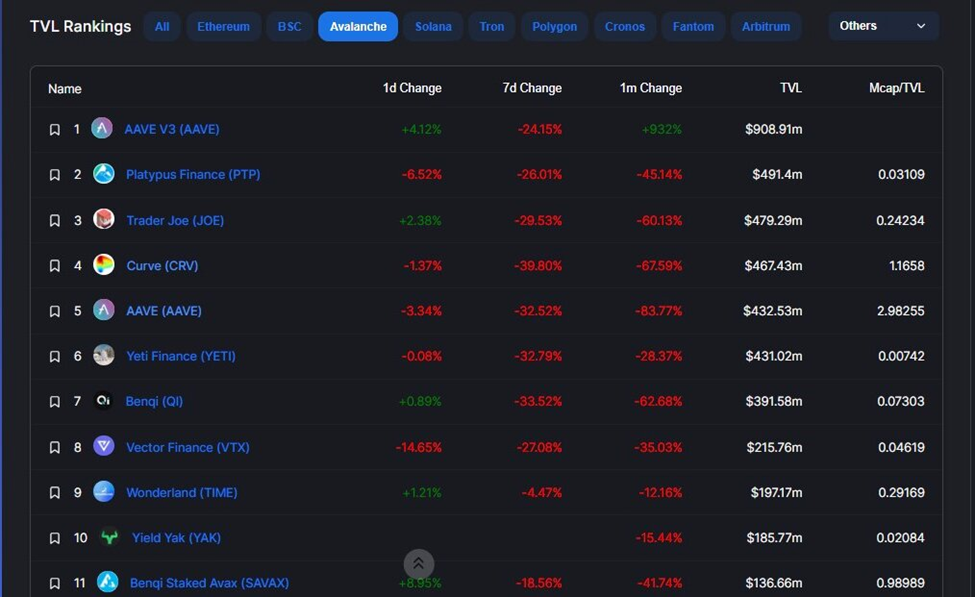Screen dimensions: 975x597
Task: Bookmark AAVE V3 in row 1
Action: click(x=55, y=130)
